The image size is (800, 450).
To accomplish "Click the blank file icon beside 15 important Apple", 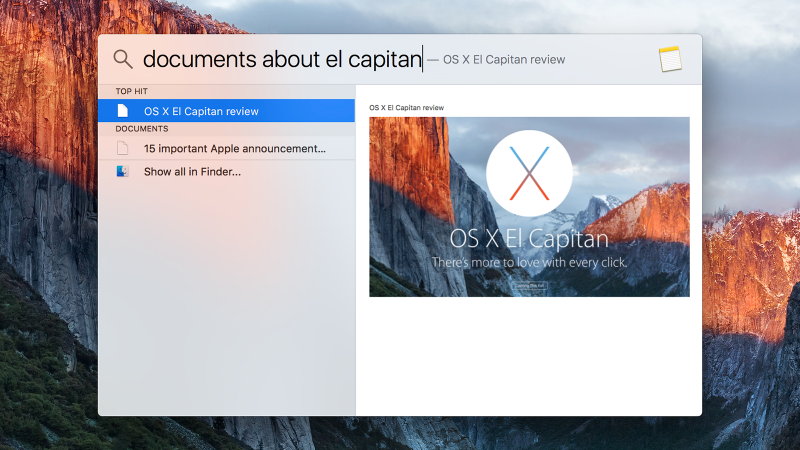I will pos(122,148).
